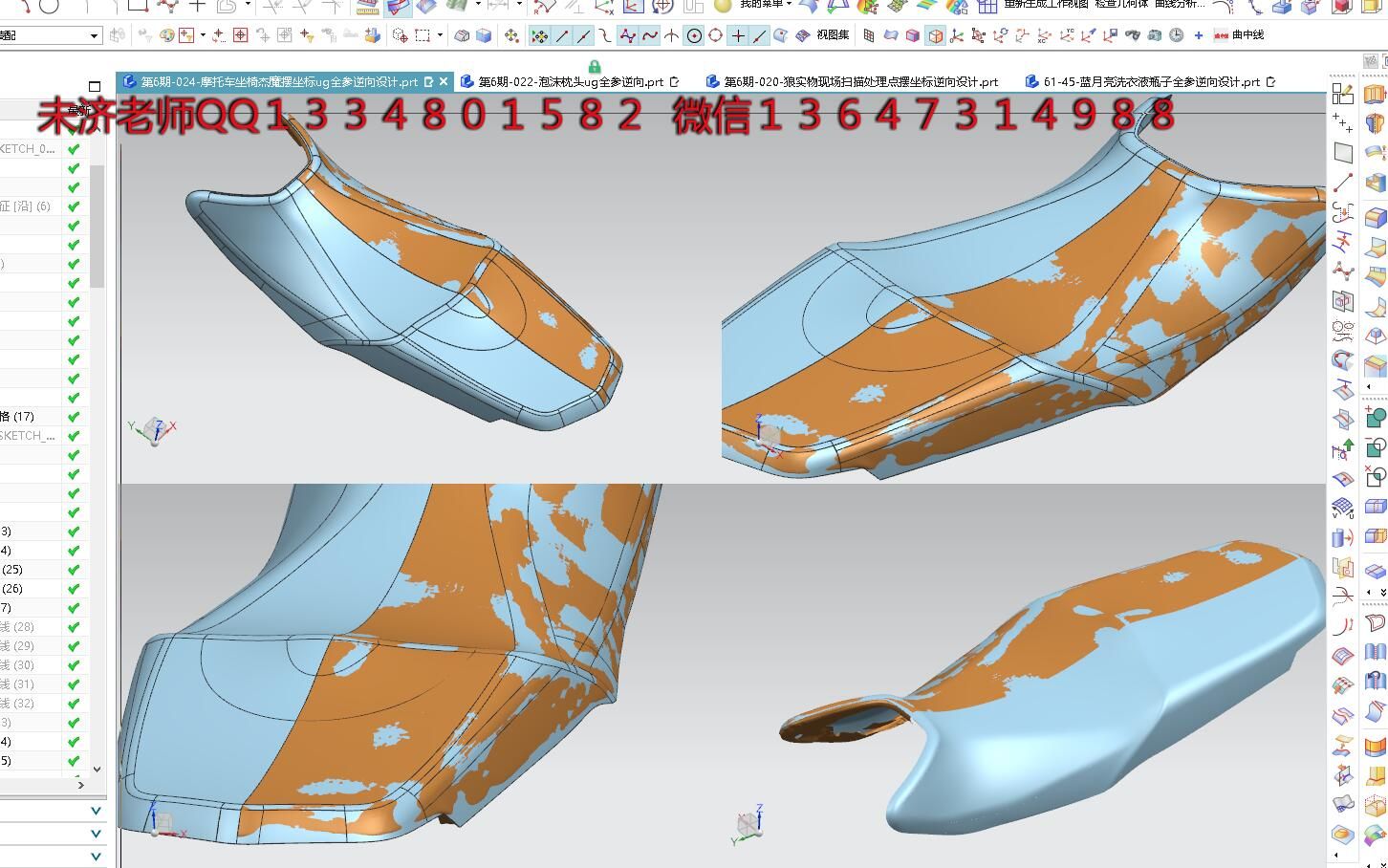Image resolution: width=1388 pixels, height=868 pixels.
Task: Toggle snap to end point
Action: [x=561, y=35]
